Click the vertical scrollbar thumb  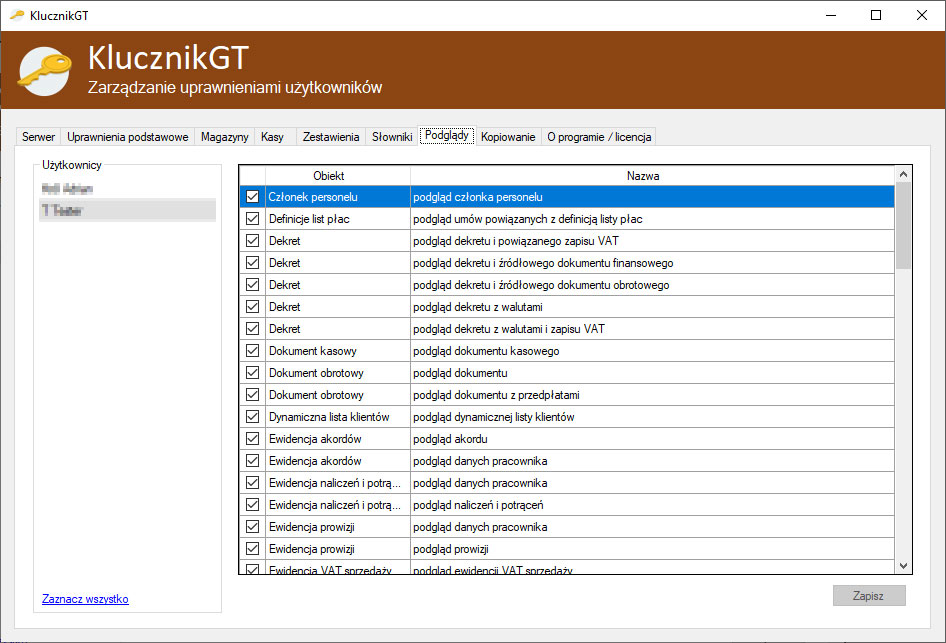pos(903,226)
